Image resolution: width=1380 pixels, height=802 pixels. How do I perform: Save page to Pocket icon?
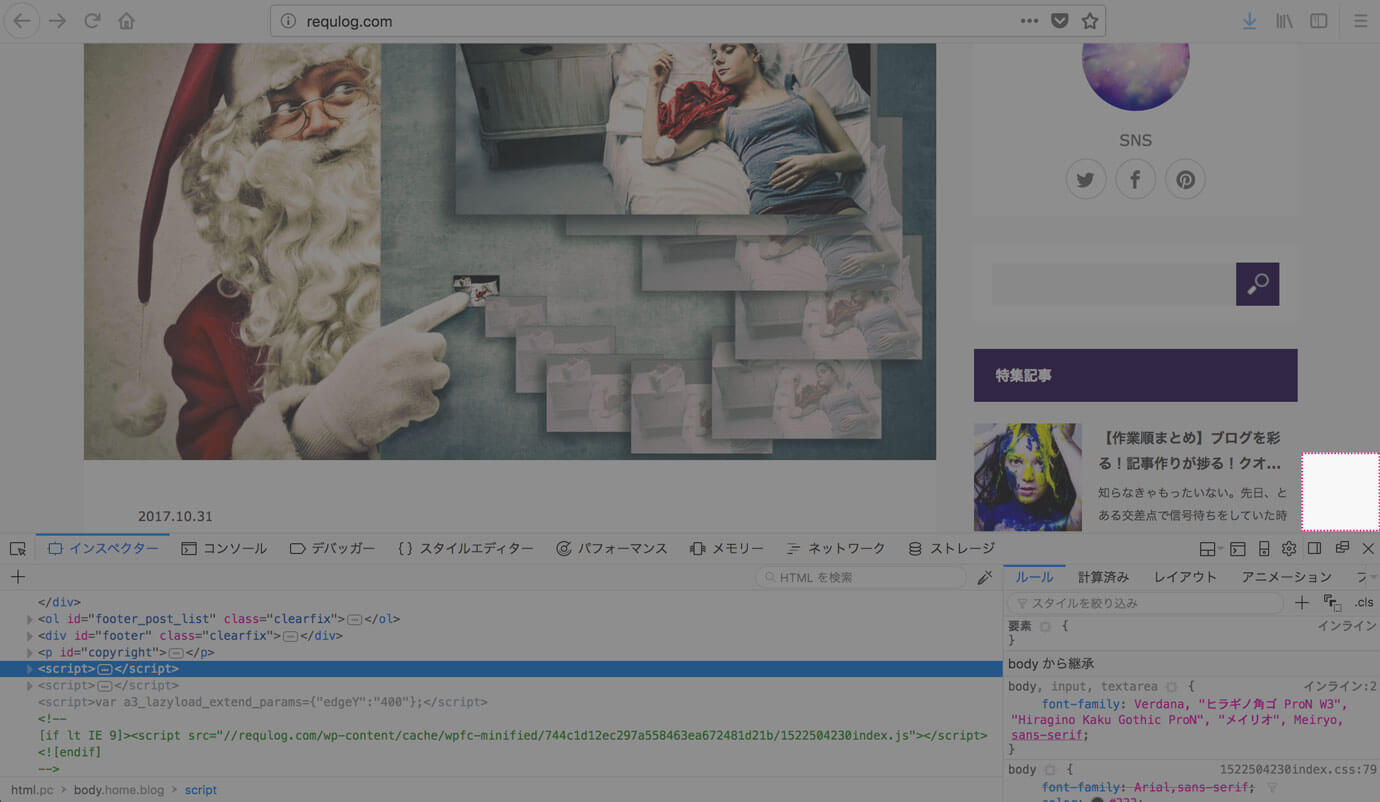coord(1060,21)
